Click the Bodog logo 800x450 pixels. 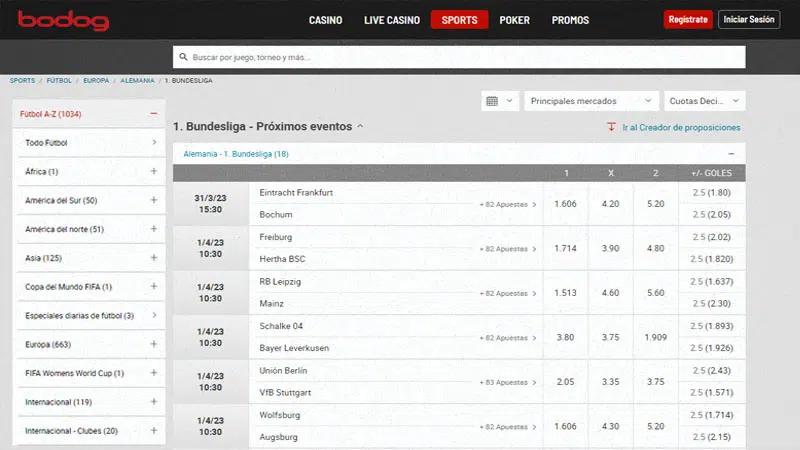point(63,20)
